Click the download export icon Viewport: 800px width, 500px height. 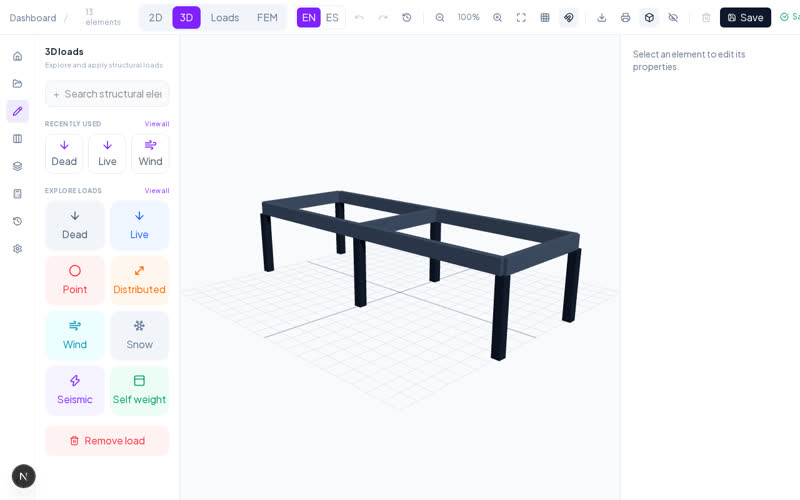pos(602,17)
